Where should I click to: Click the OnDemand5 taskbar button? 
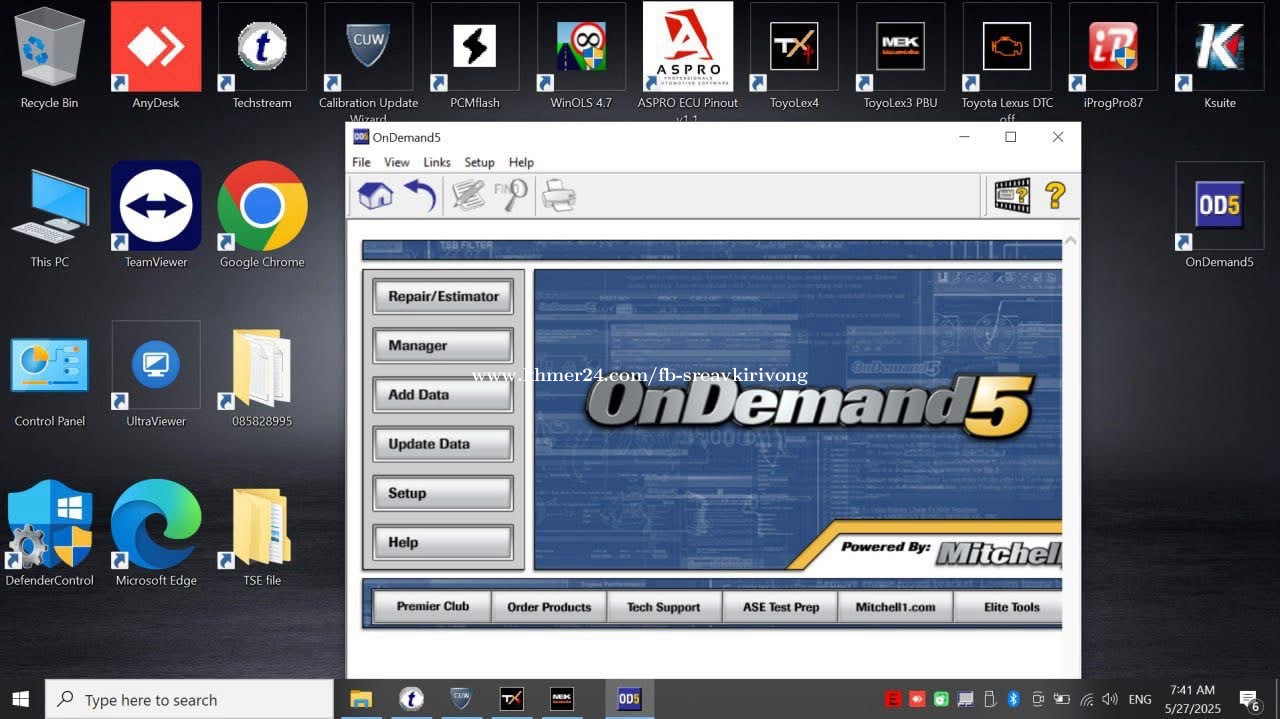629,699
